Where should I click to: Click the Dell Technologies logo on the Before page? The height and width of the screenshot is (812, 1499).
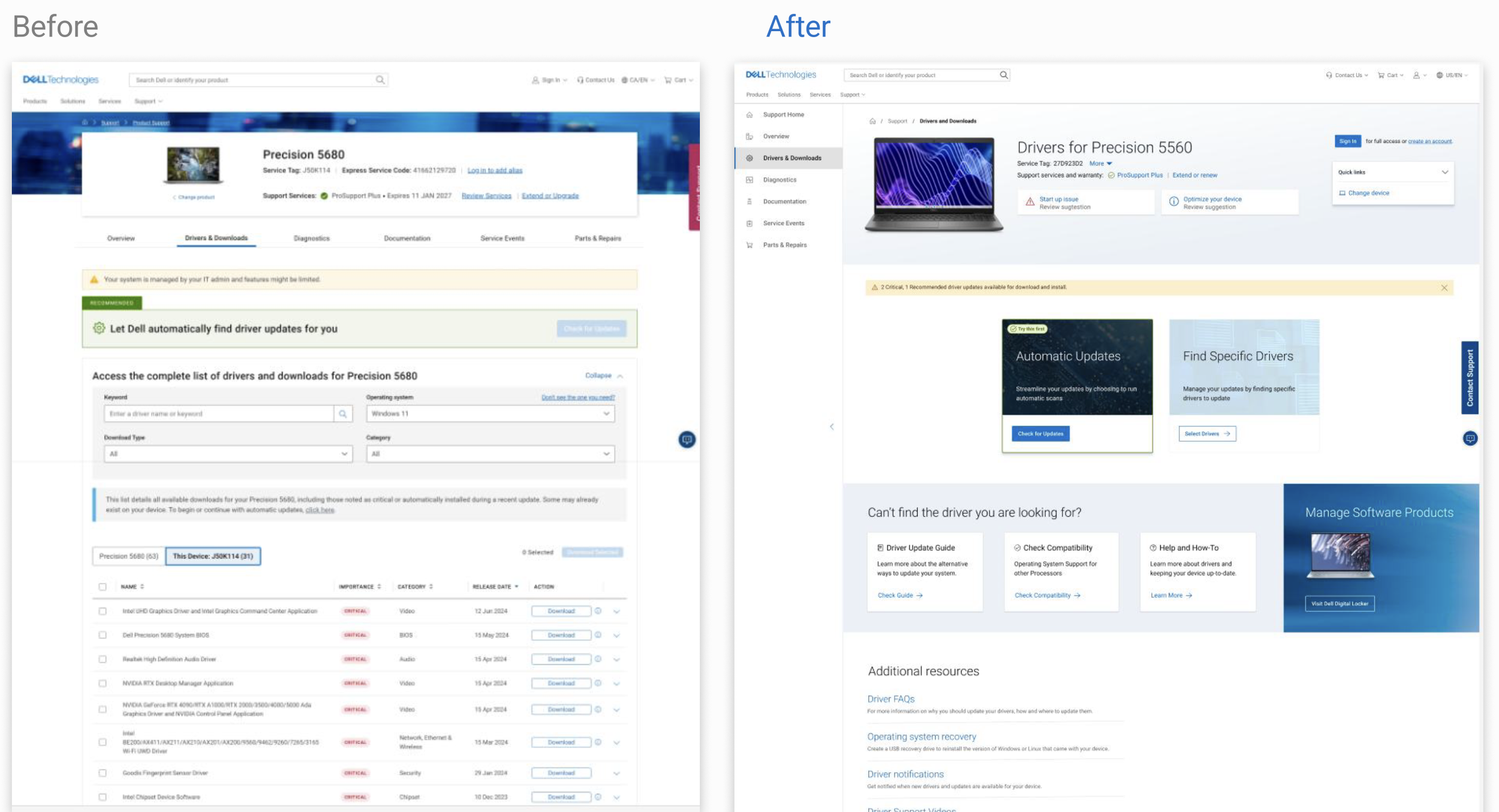(x=61, y=80)
